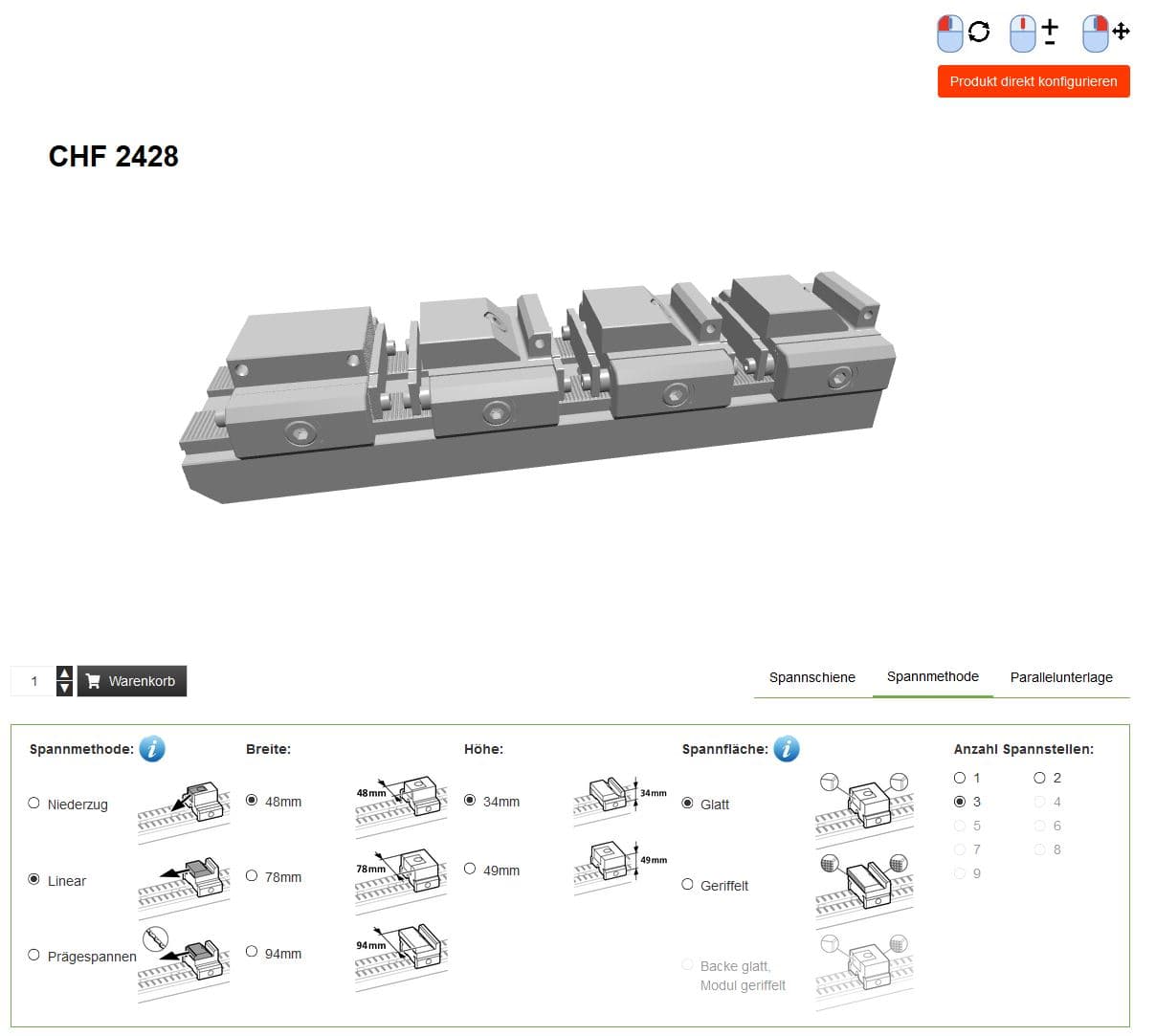
Task: Click the 78mm width illustration
Action: tap(401, 882)
